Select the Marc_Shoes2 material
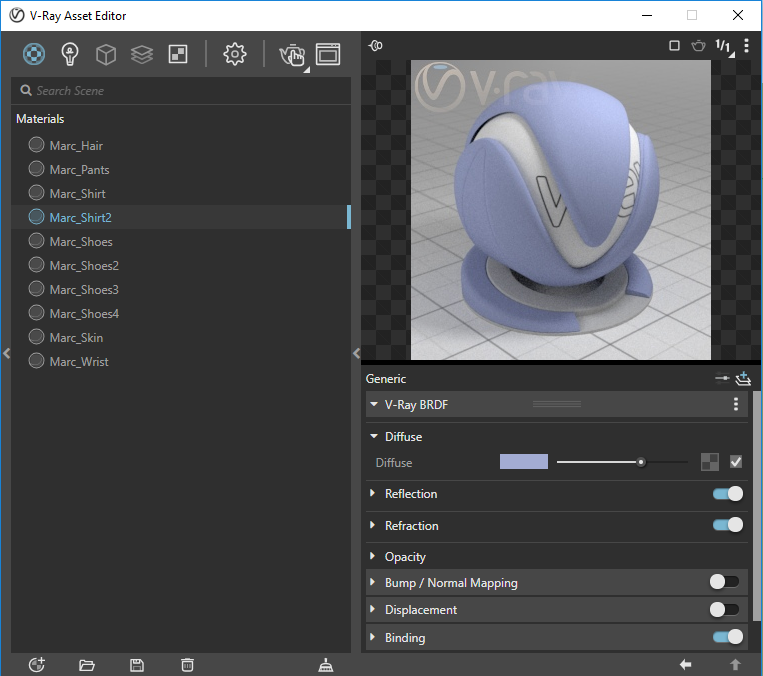This screenshot has height=676, width=763. [181, 265]
